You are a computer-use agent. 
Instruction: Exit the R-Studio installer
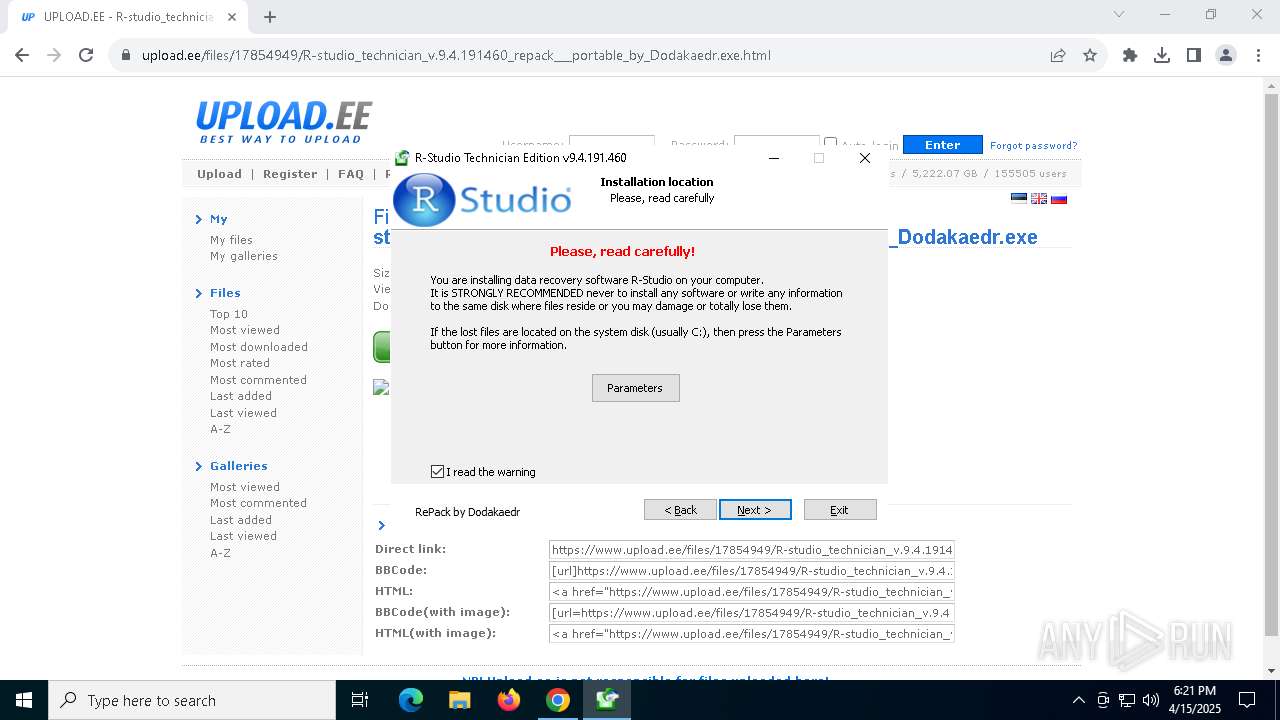(x=840, y=510)
